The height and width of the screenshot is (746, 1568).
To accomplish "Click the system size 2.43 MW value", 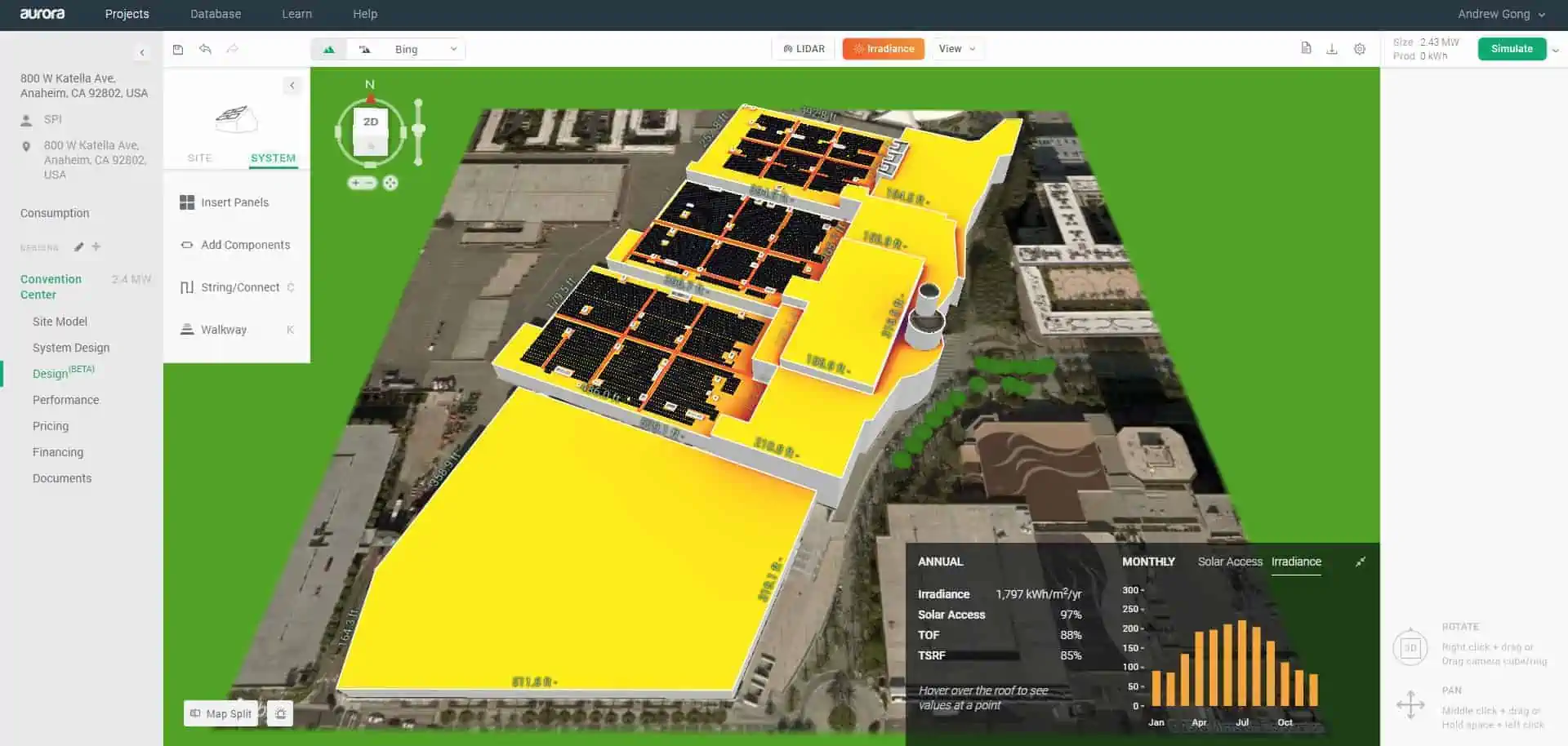I will point(1439,42).
